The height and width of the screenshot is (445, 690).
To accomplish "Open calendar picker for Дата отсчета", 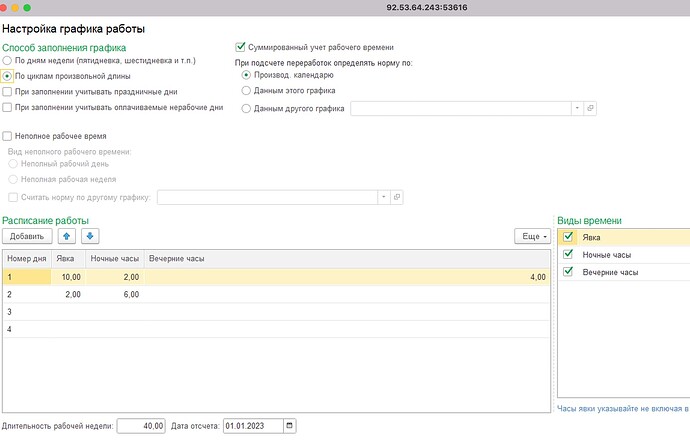I will [290, 426].
